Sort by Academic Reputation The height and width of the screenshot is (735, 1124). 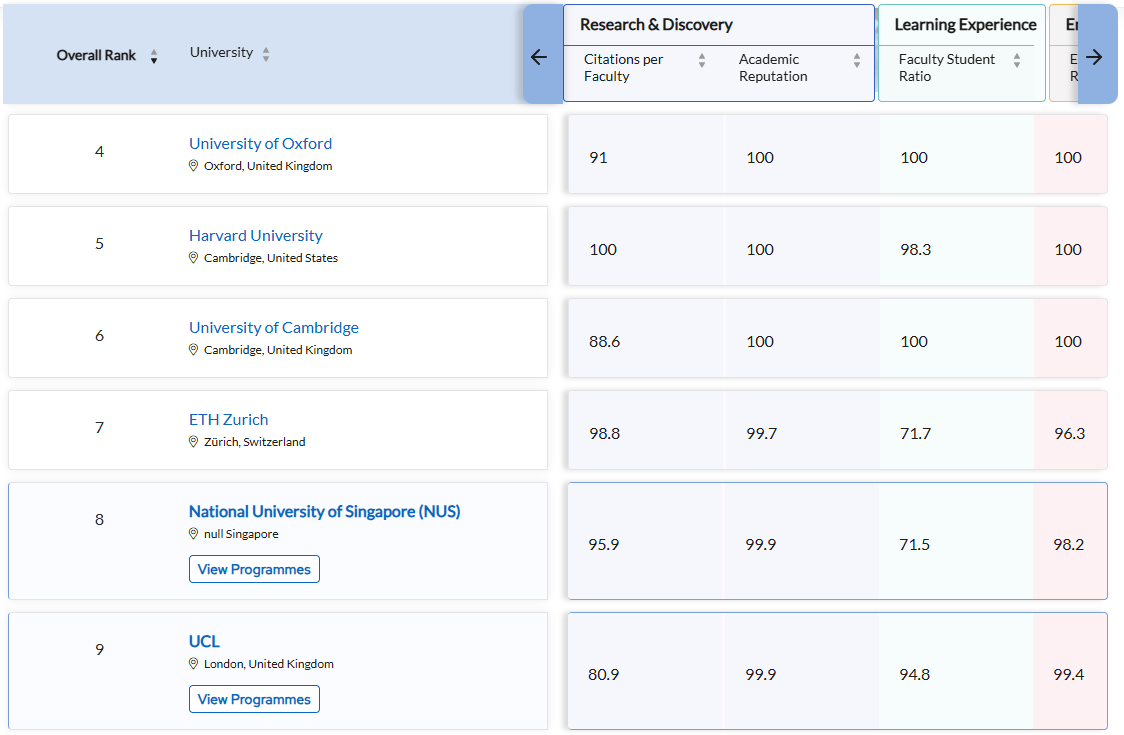[x=857, y=60]
